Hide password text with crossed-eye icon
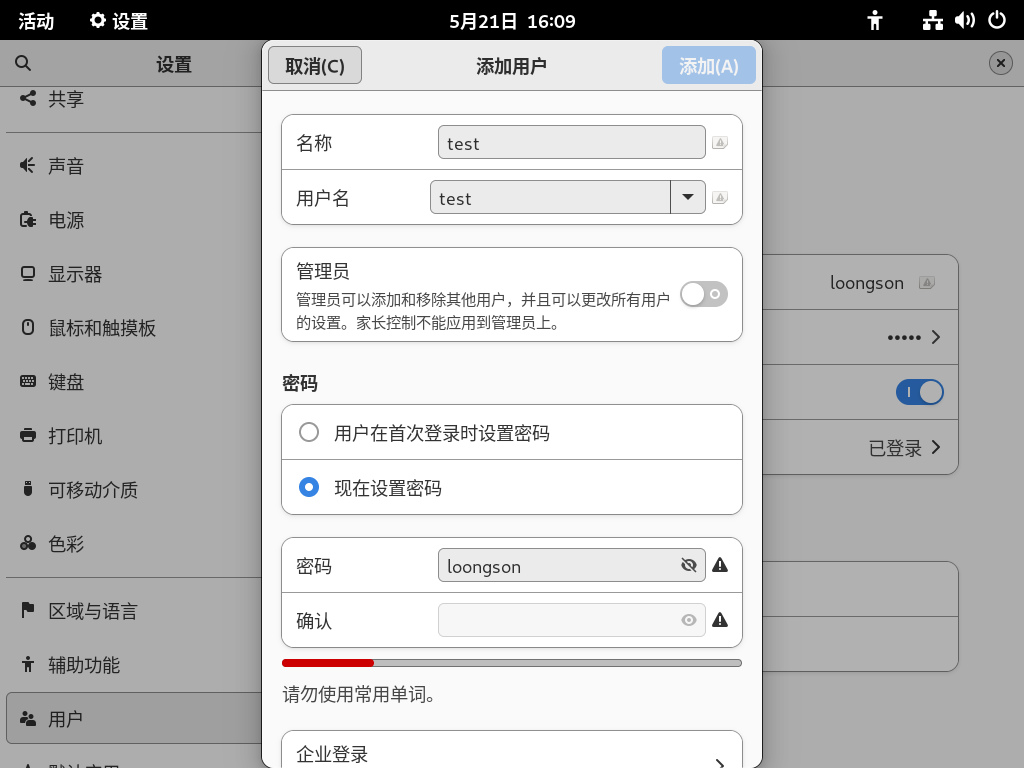Image resolution: width=1024 pixels, height=768 pixels. (x=688, y=565)
